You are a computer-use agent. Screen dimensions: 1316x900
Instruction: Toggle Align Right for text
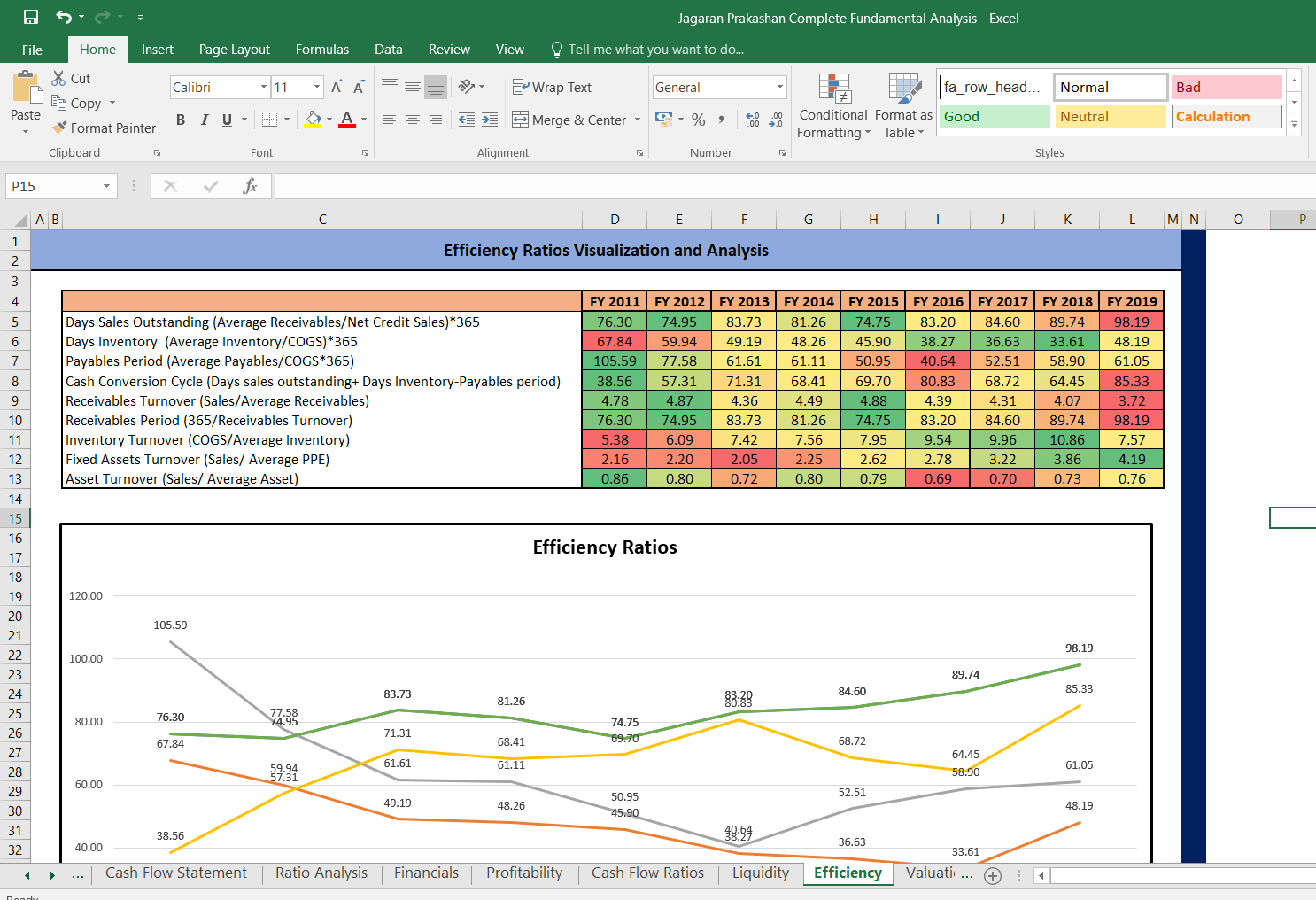pos(436,120)
